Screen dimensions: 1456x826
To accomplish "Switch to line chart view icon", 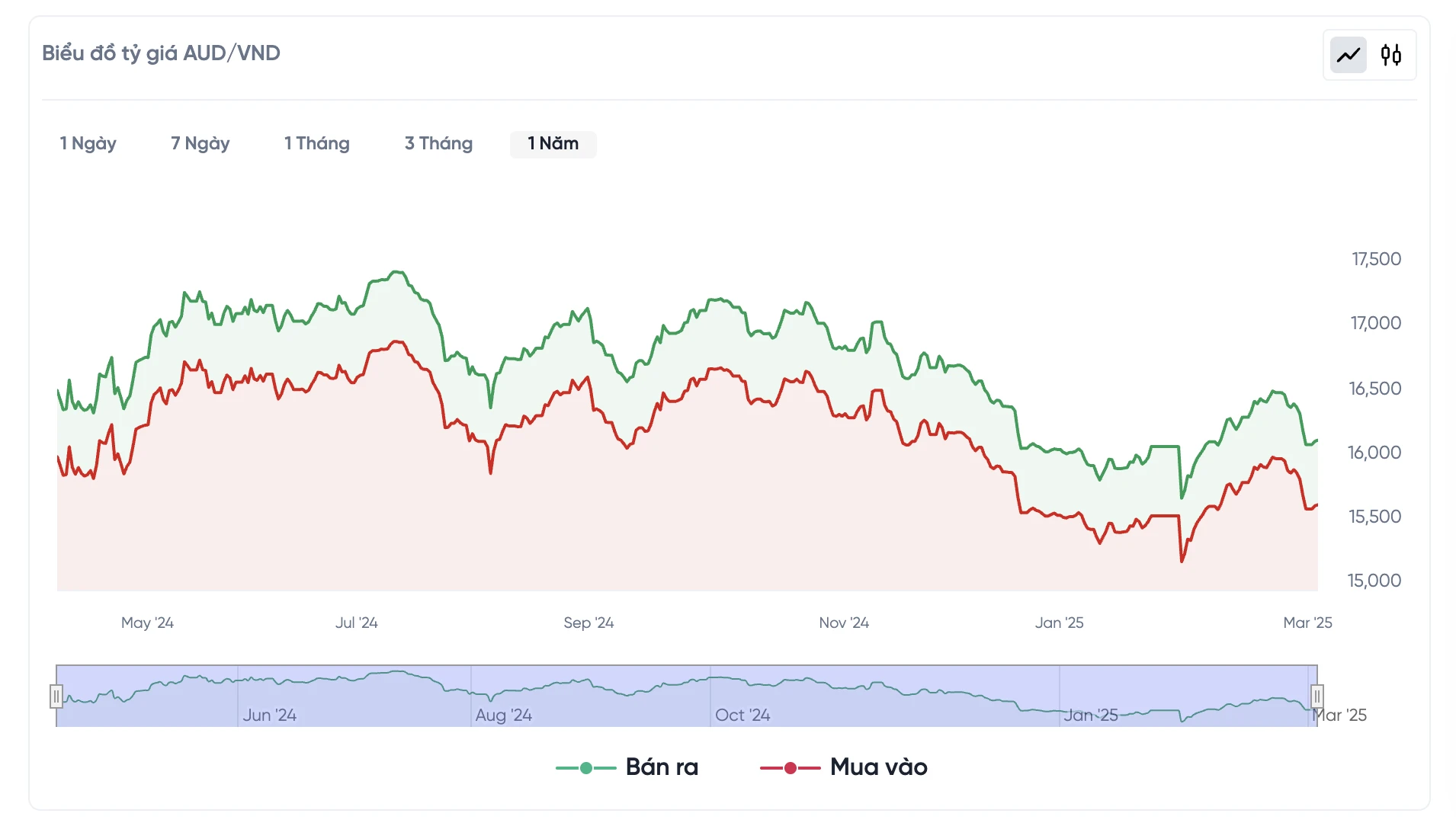I will (x=1348, y=55).
